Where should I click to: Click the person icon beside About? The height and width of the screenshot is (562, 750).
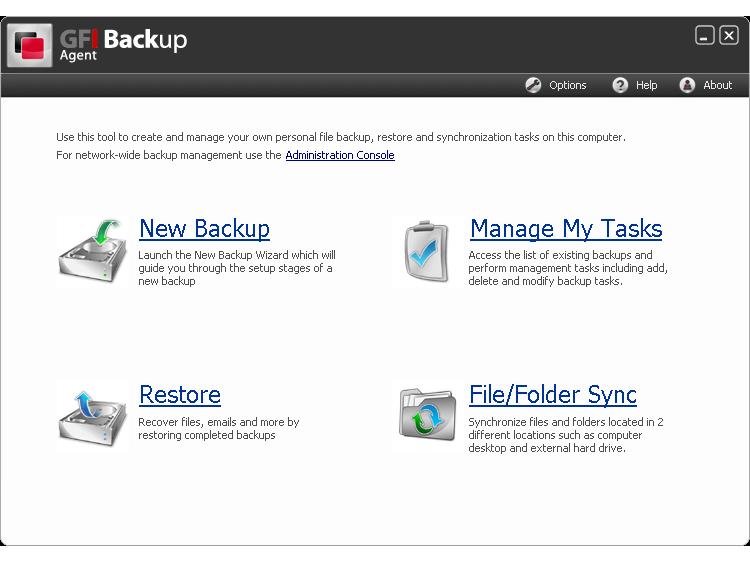(x=687, y=85)
